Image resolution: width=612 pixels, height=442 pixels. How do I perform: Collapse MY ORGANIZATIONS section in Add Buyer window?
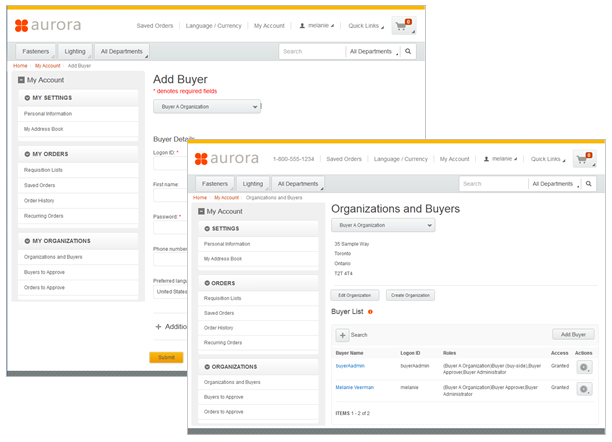(27, 241)
